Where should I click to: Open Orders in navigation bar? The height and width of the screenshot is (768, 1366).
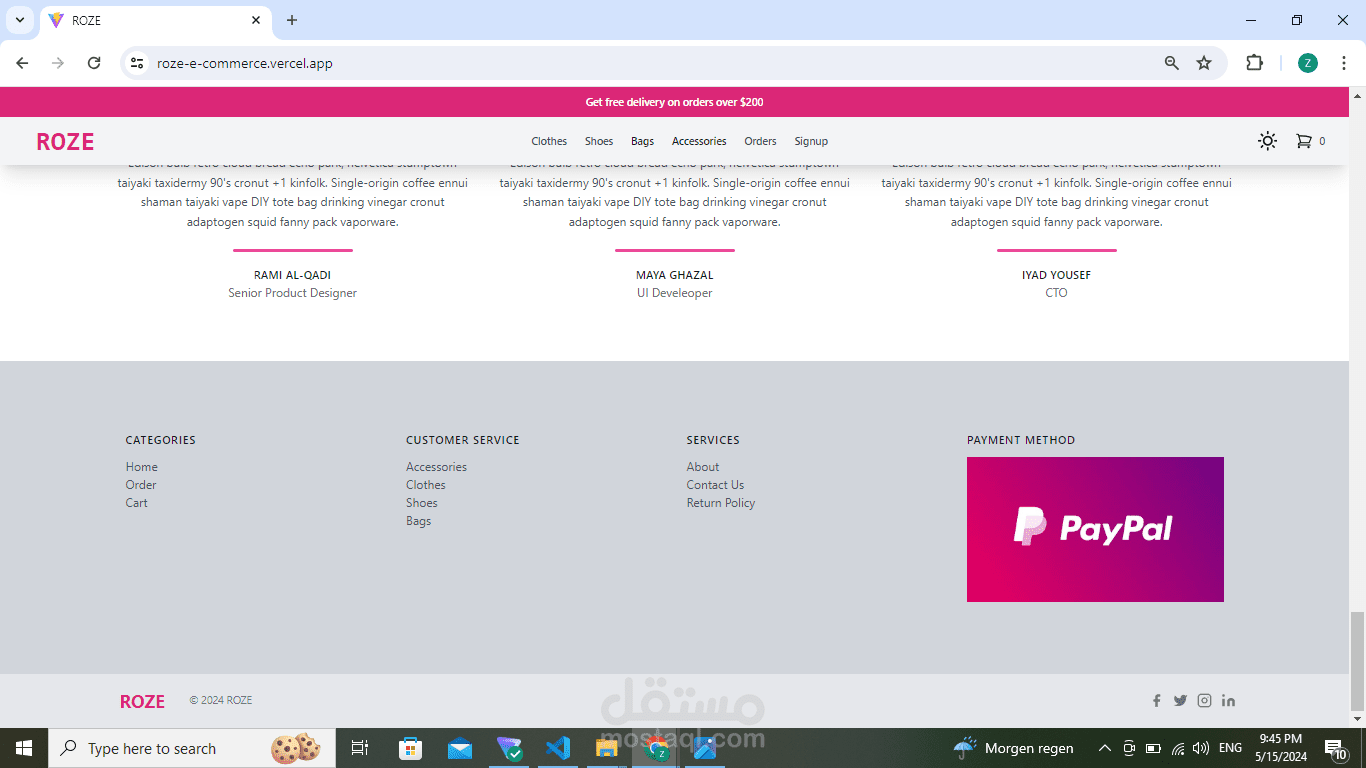click(x=760, y=141)
